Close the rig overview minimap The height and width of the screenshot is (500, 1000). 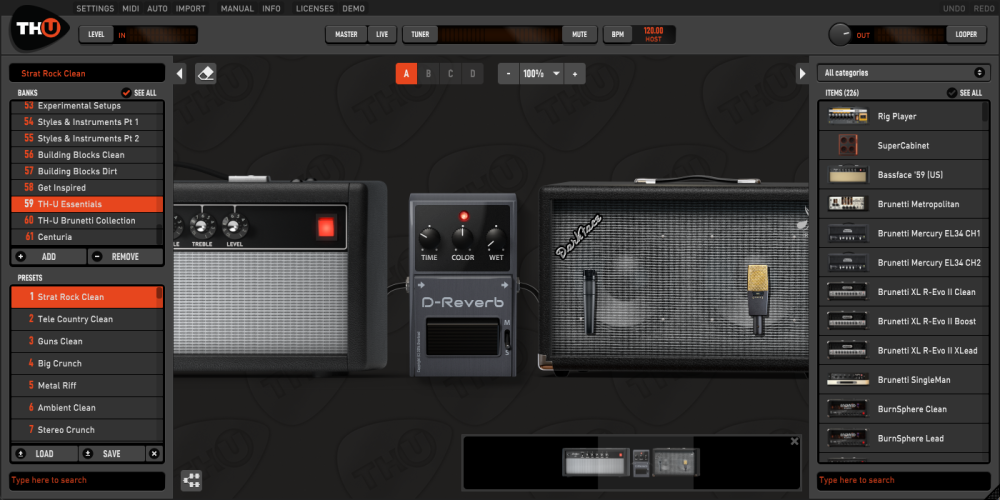click(x=794, y=441)
